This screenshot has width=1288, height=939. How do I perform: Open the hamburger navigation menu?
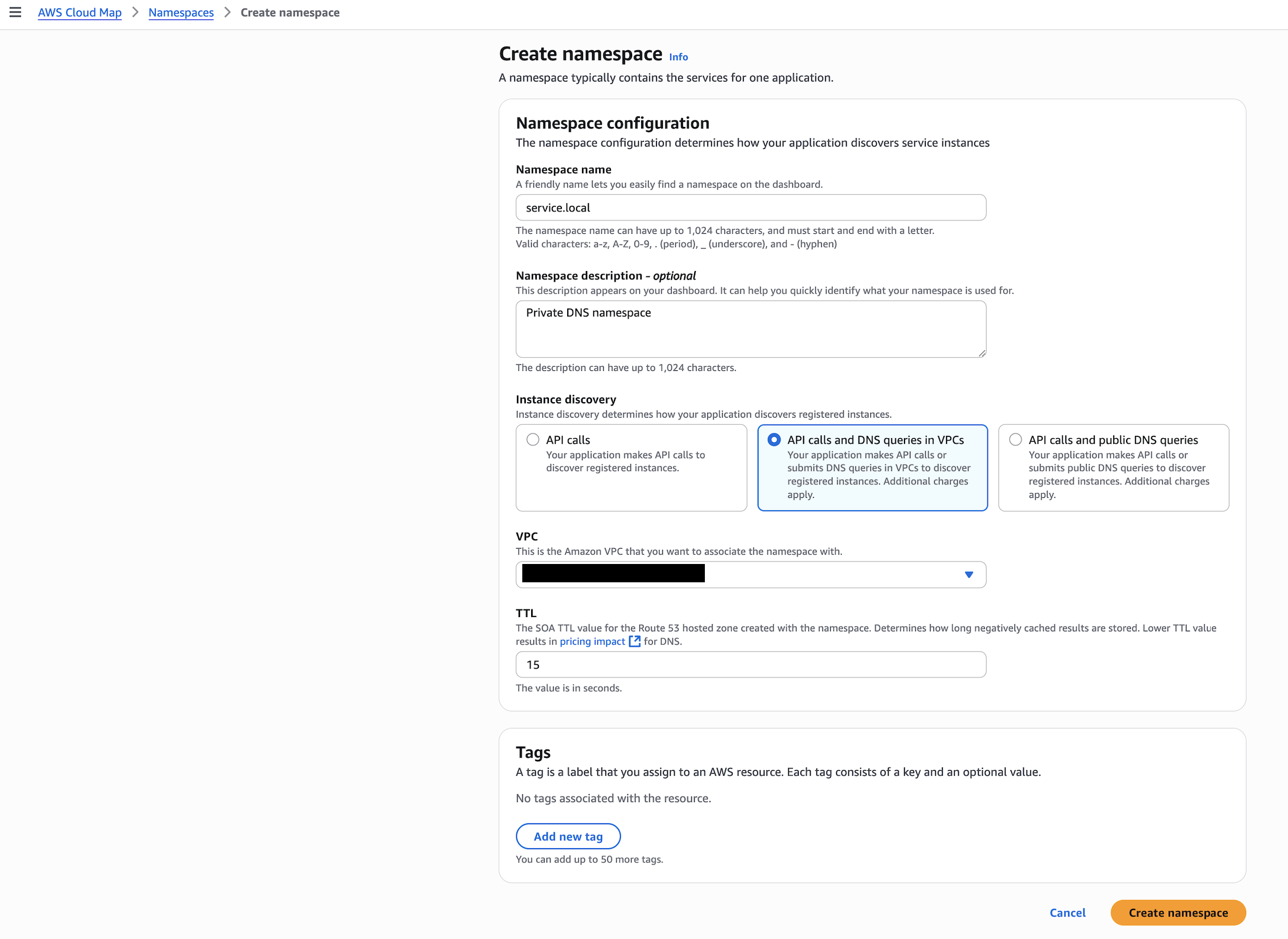[x=15, y=12]
